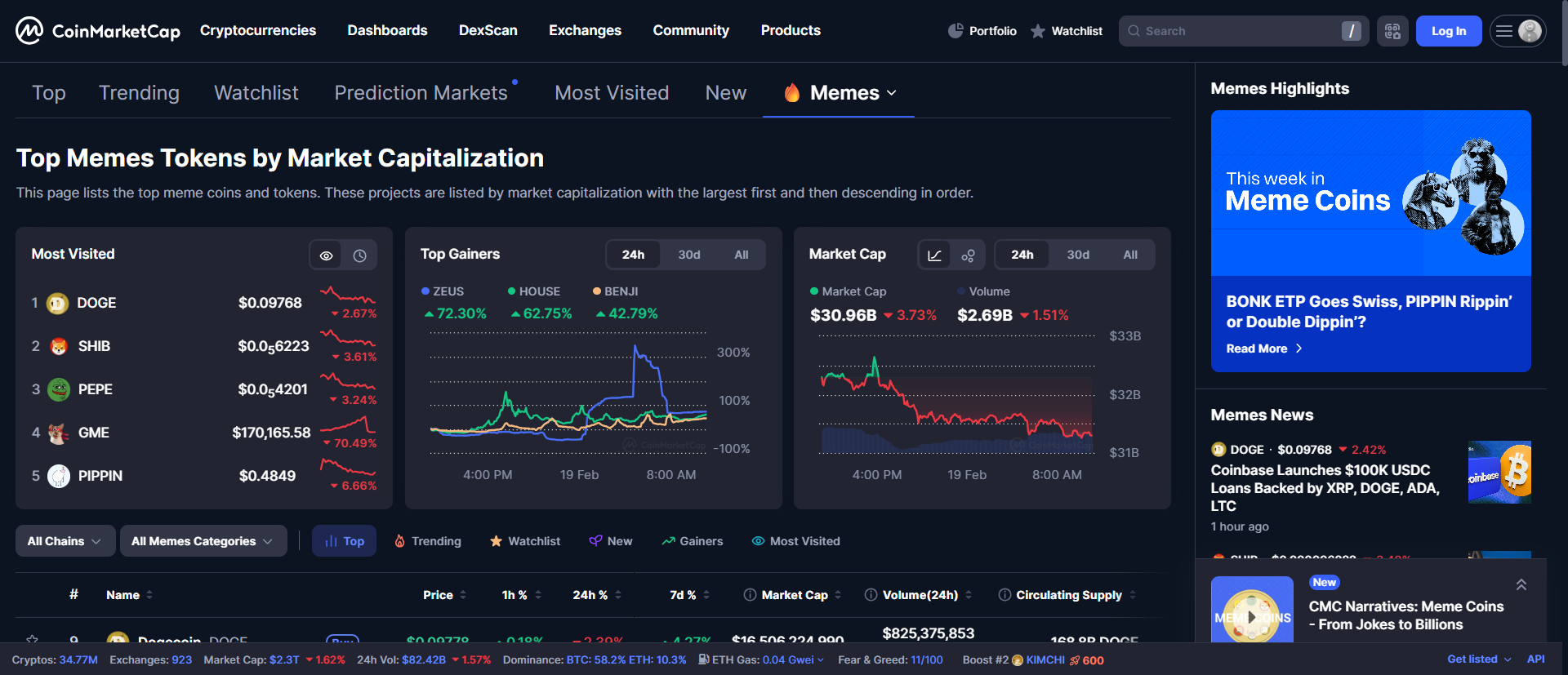Open the Dashboards menu

tap(387, 31)
